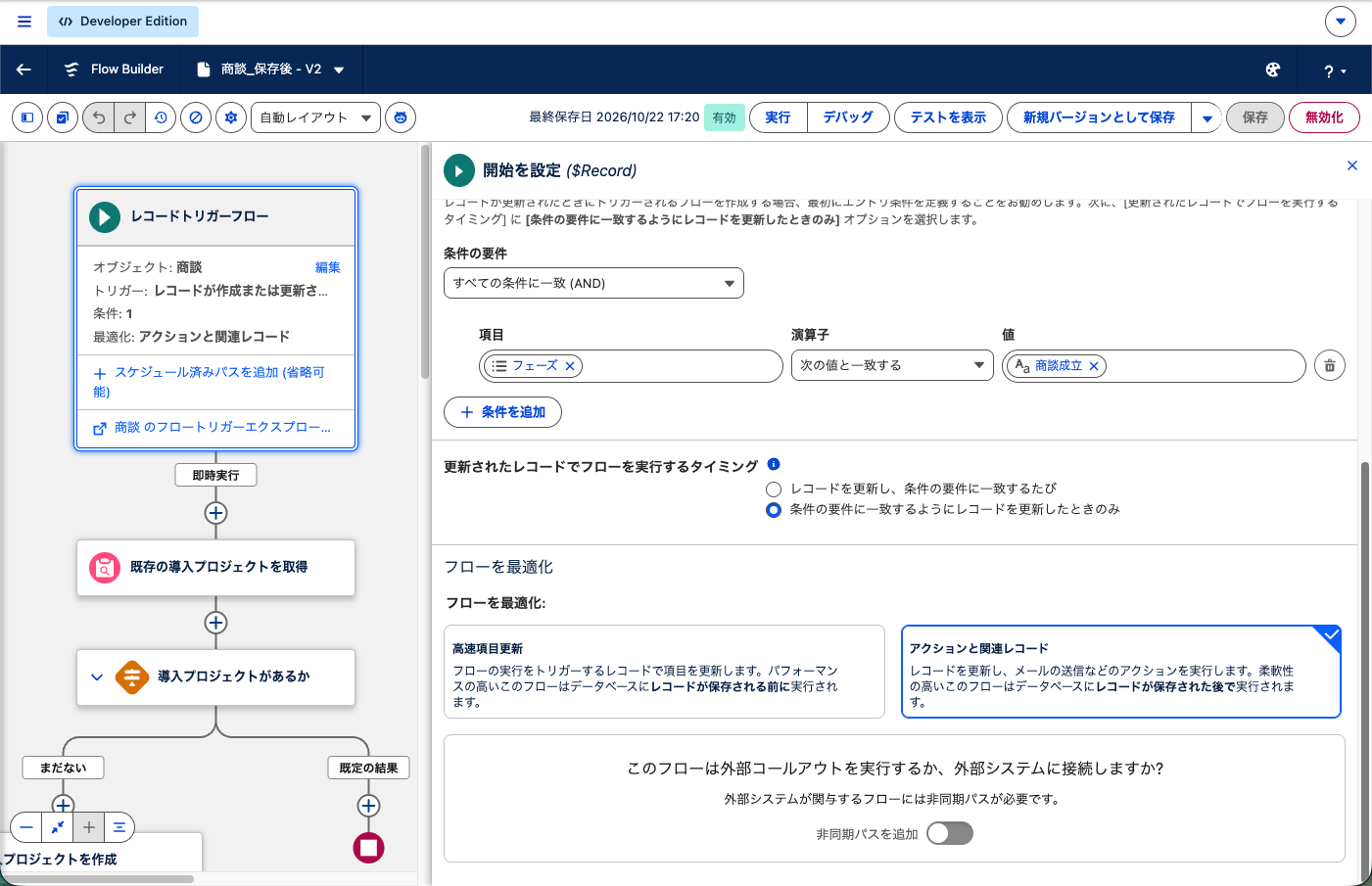Collapse the 導入プロジェクトがあるか decision
The width and height of the screenshot is (1372, 886).
tap(97, 676)
